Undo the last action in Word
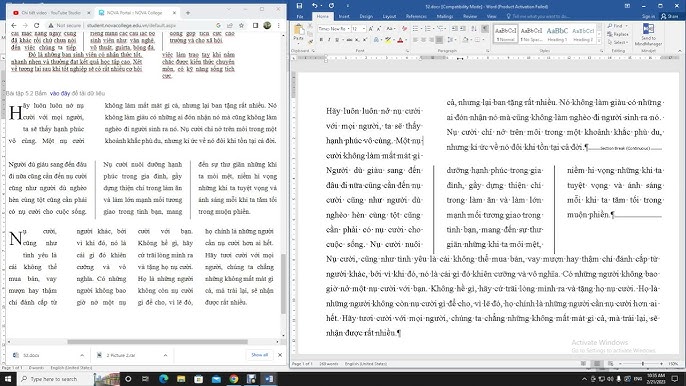The height and width of the screenshot is (386, 686). [x=315, y=6]
